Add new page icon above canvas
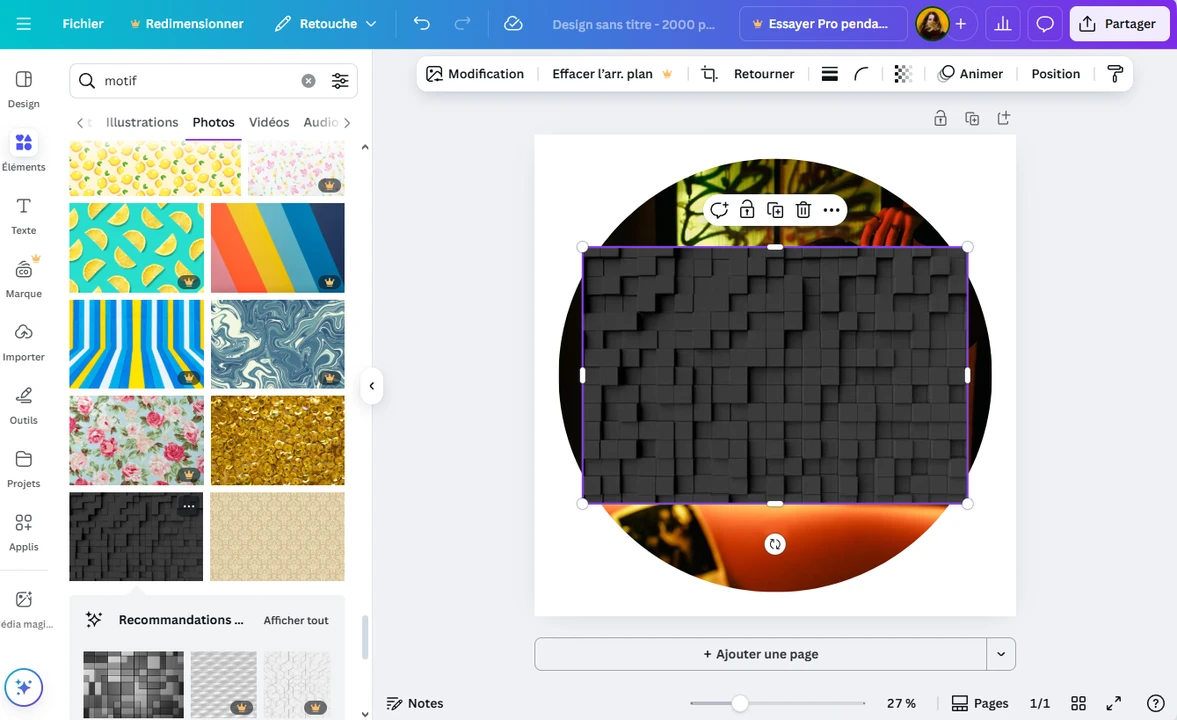The image size is (1177, 720). coord(1004,118)
